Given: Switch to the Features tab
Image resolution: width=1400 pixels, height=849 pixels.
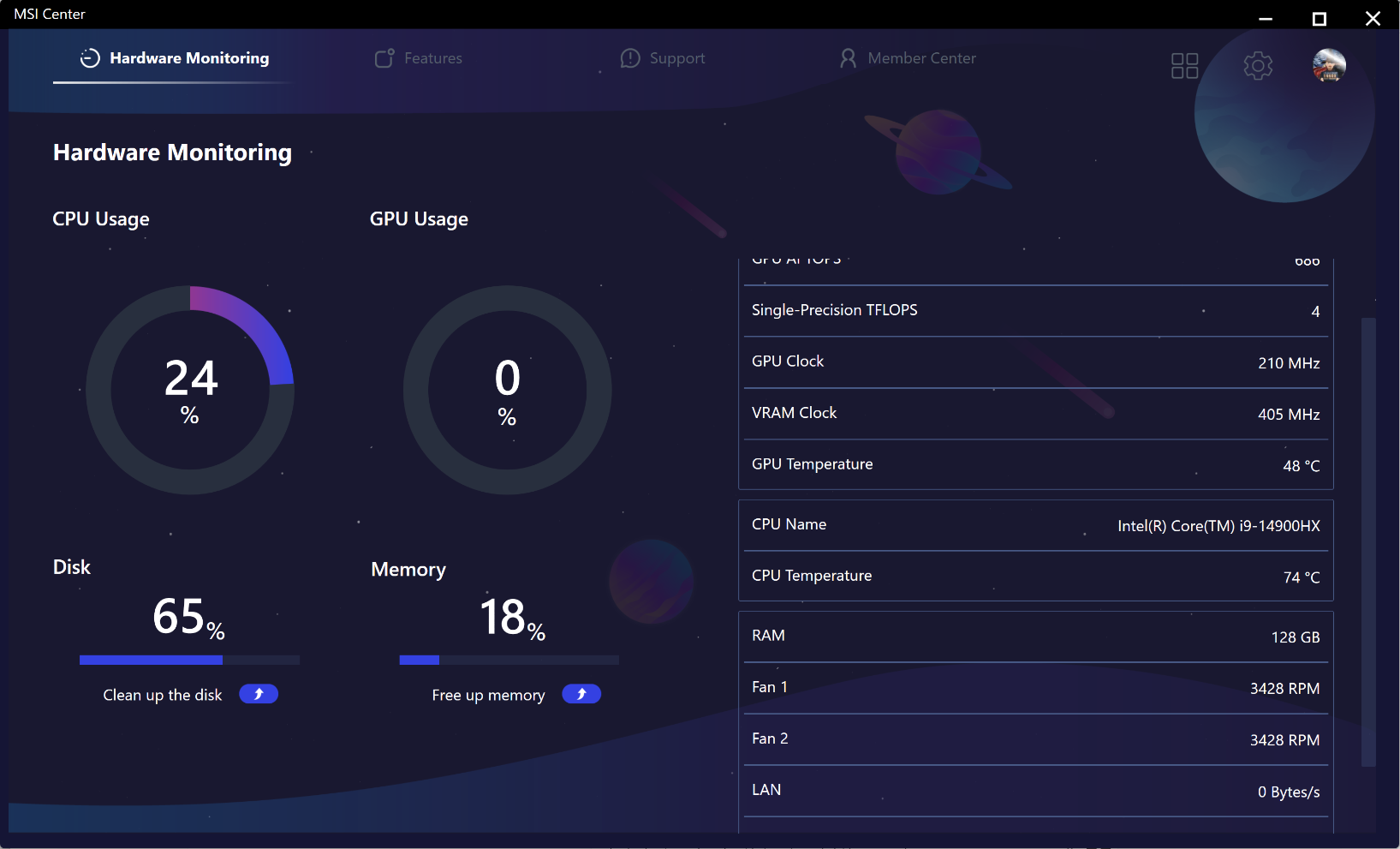Looking at the screenshot, I should (x=419, y=58).
